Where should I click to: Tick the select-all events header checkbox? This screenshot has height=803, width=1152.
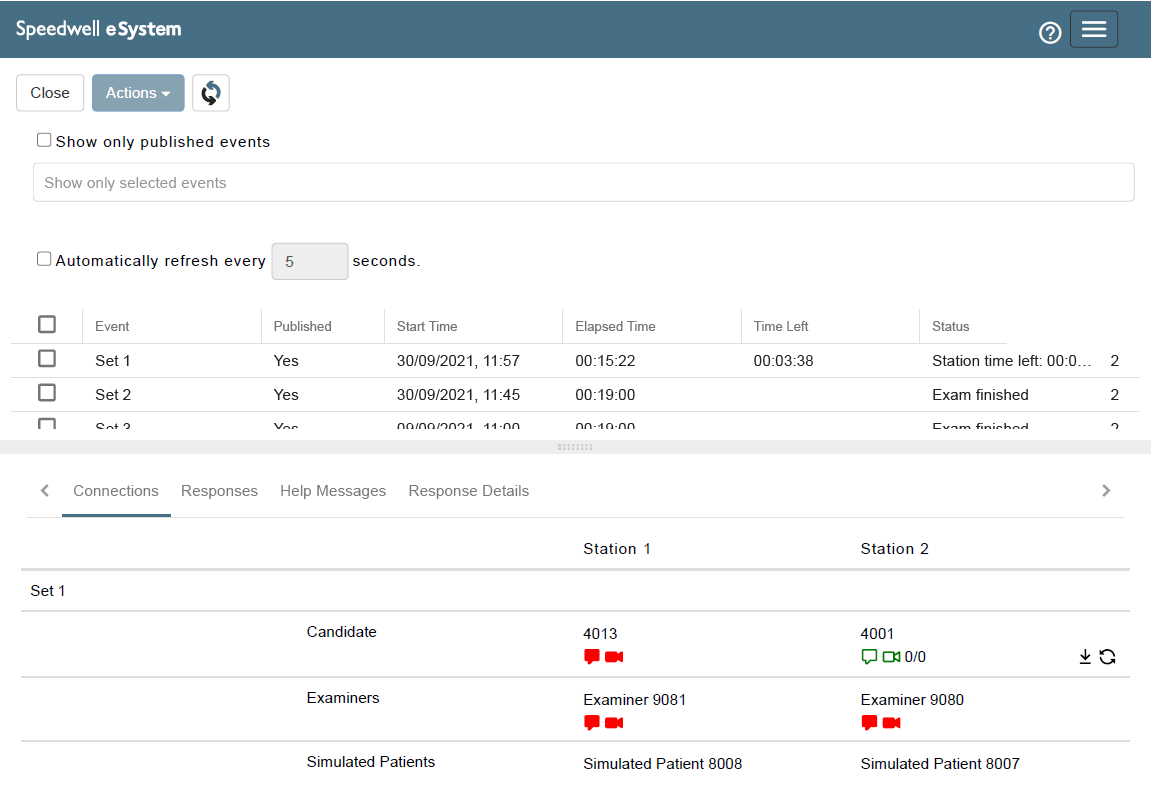tap(47, 324)
